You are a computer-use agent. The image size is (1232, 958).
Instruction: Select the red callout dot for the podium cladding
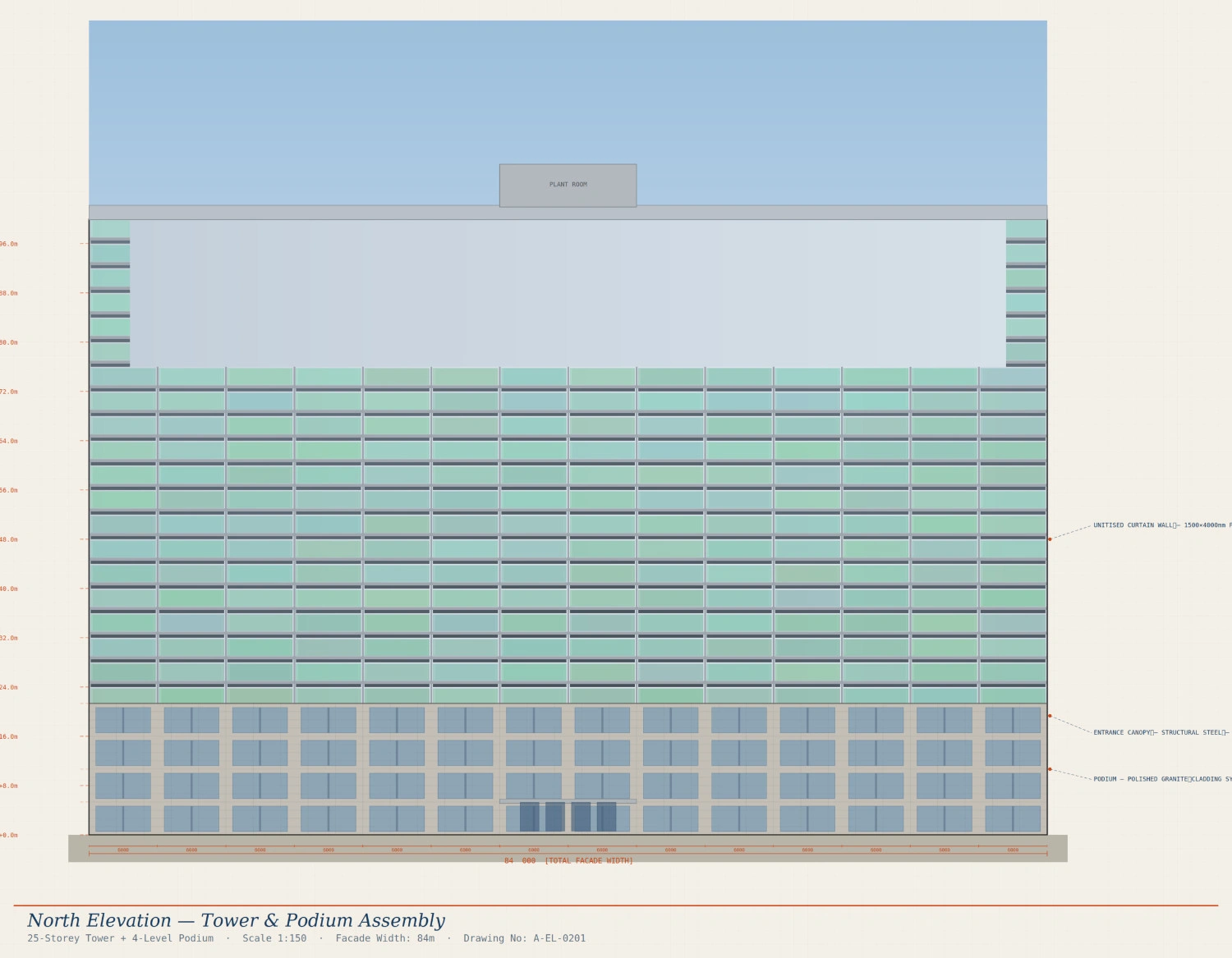(1050, 769)
